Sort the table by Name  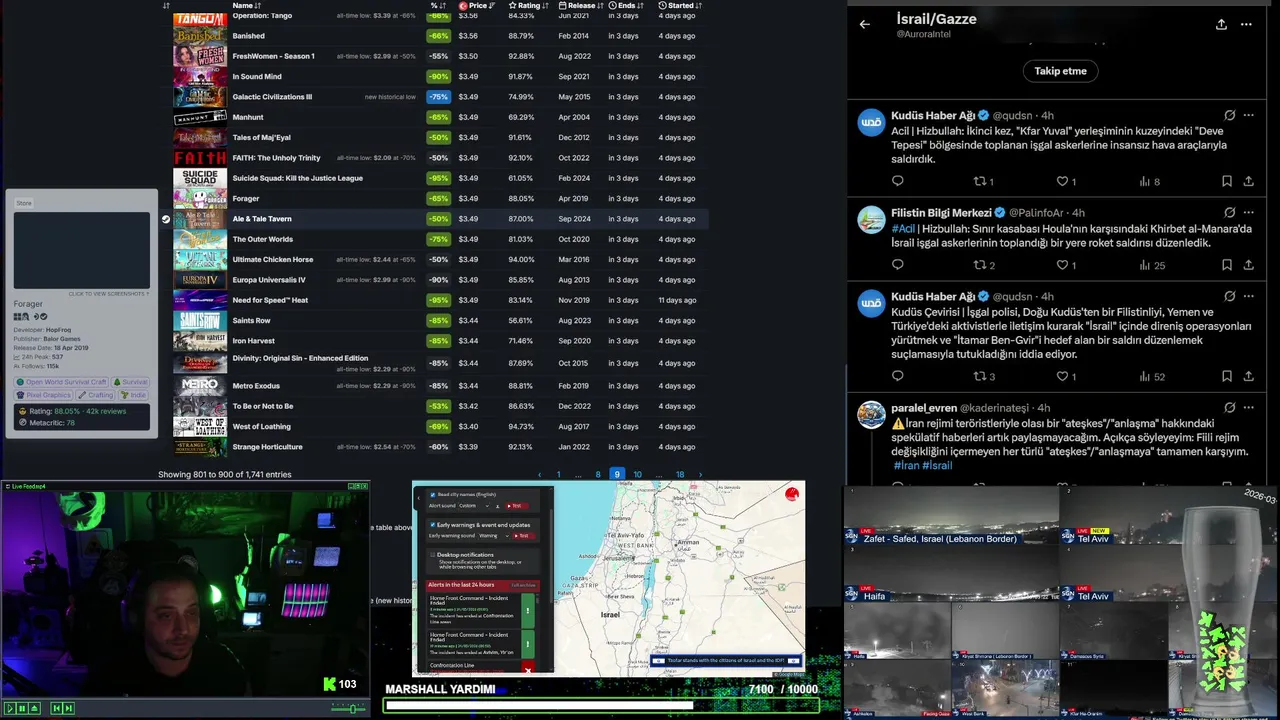(246, 5)
